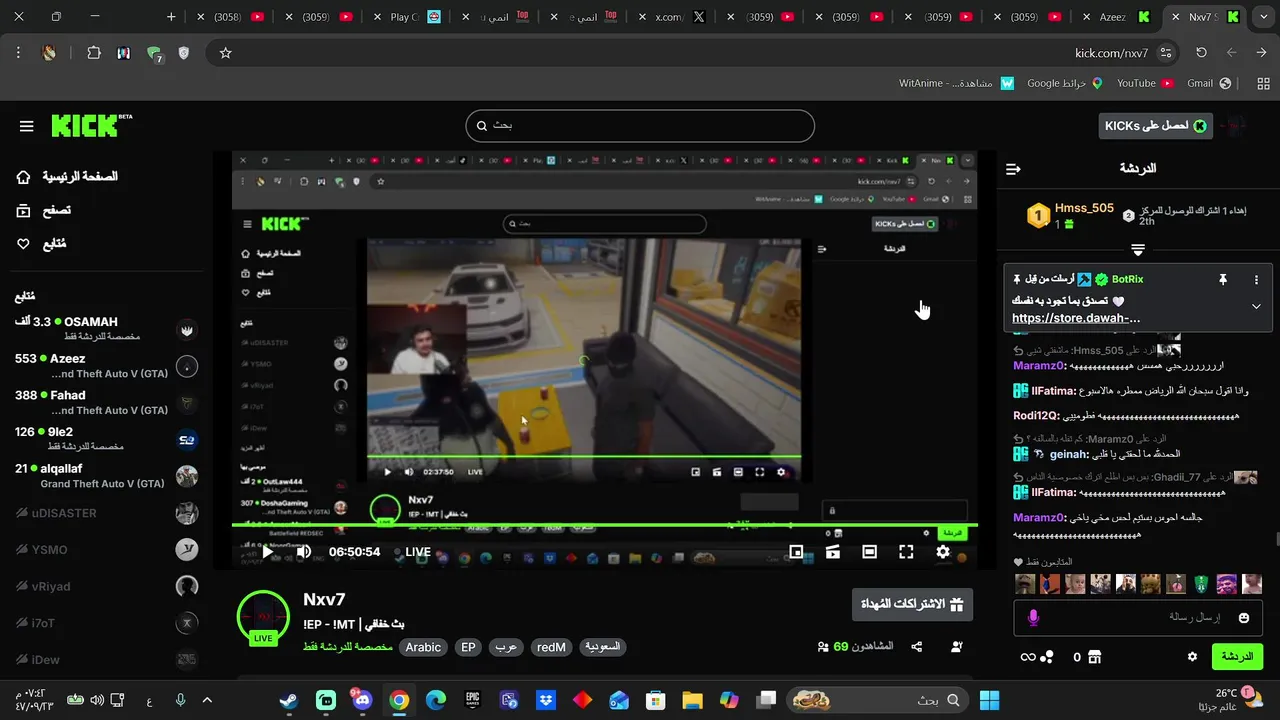Open Discord from the taskbar
The width and height of the screenshot is (1280, 720).
362,700
